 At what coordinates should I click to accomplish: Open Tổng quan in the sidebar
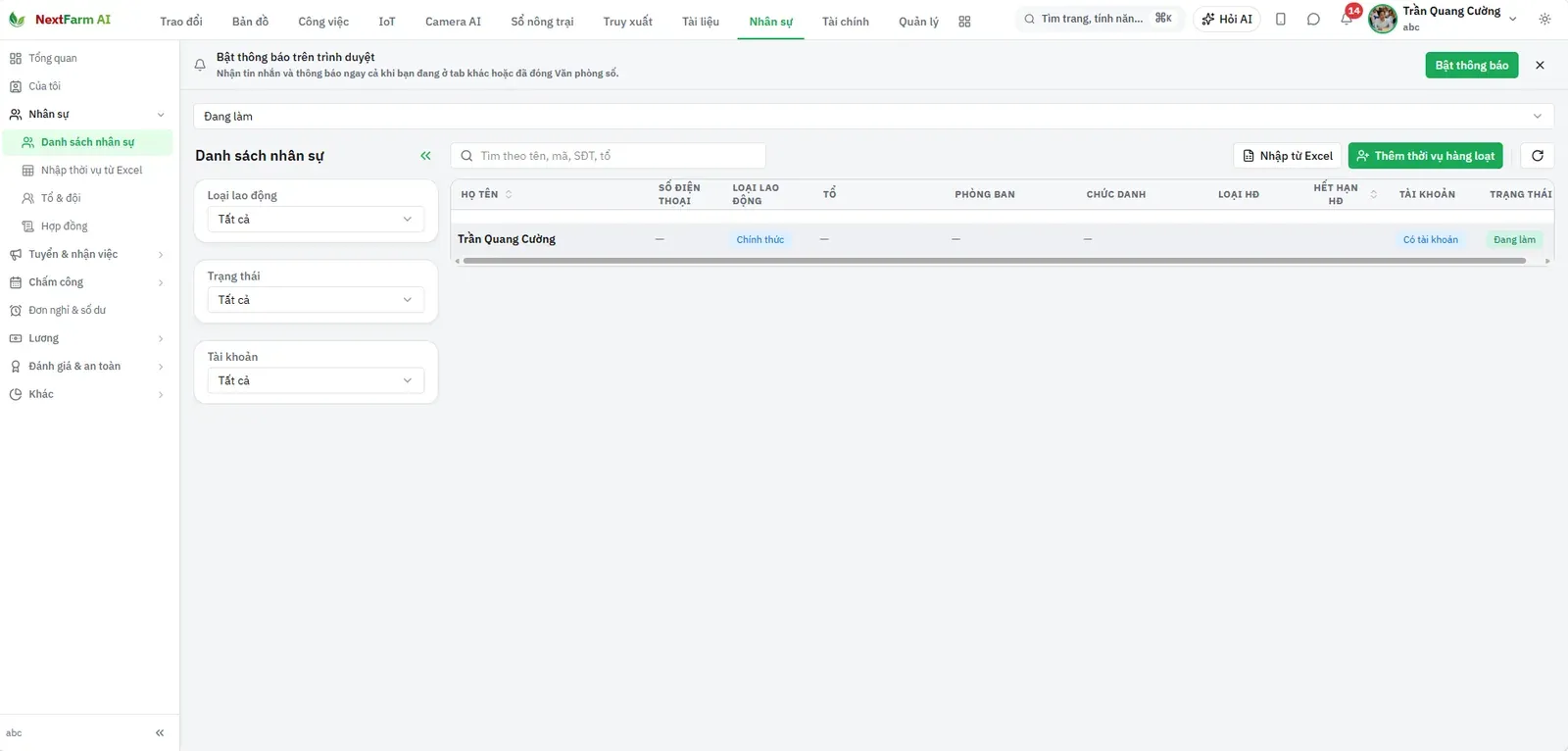point(86,59)
